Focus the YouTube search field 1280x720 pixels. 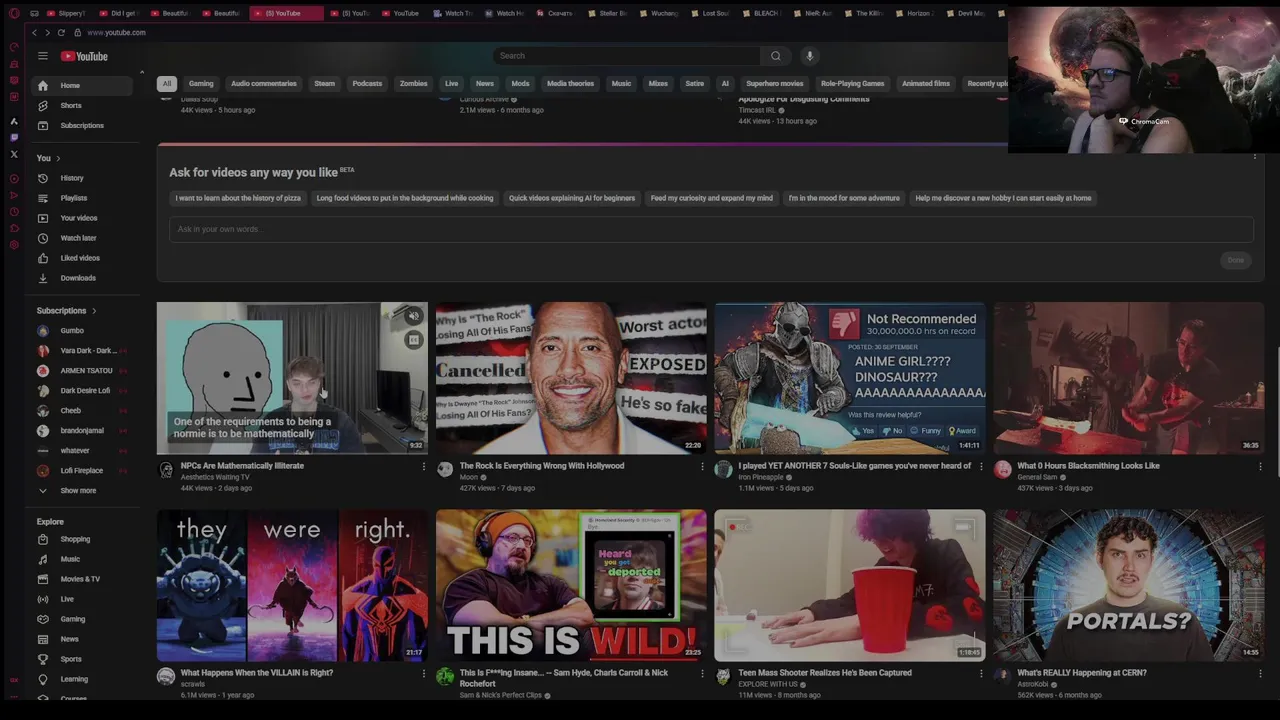627,56
